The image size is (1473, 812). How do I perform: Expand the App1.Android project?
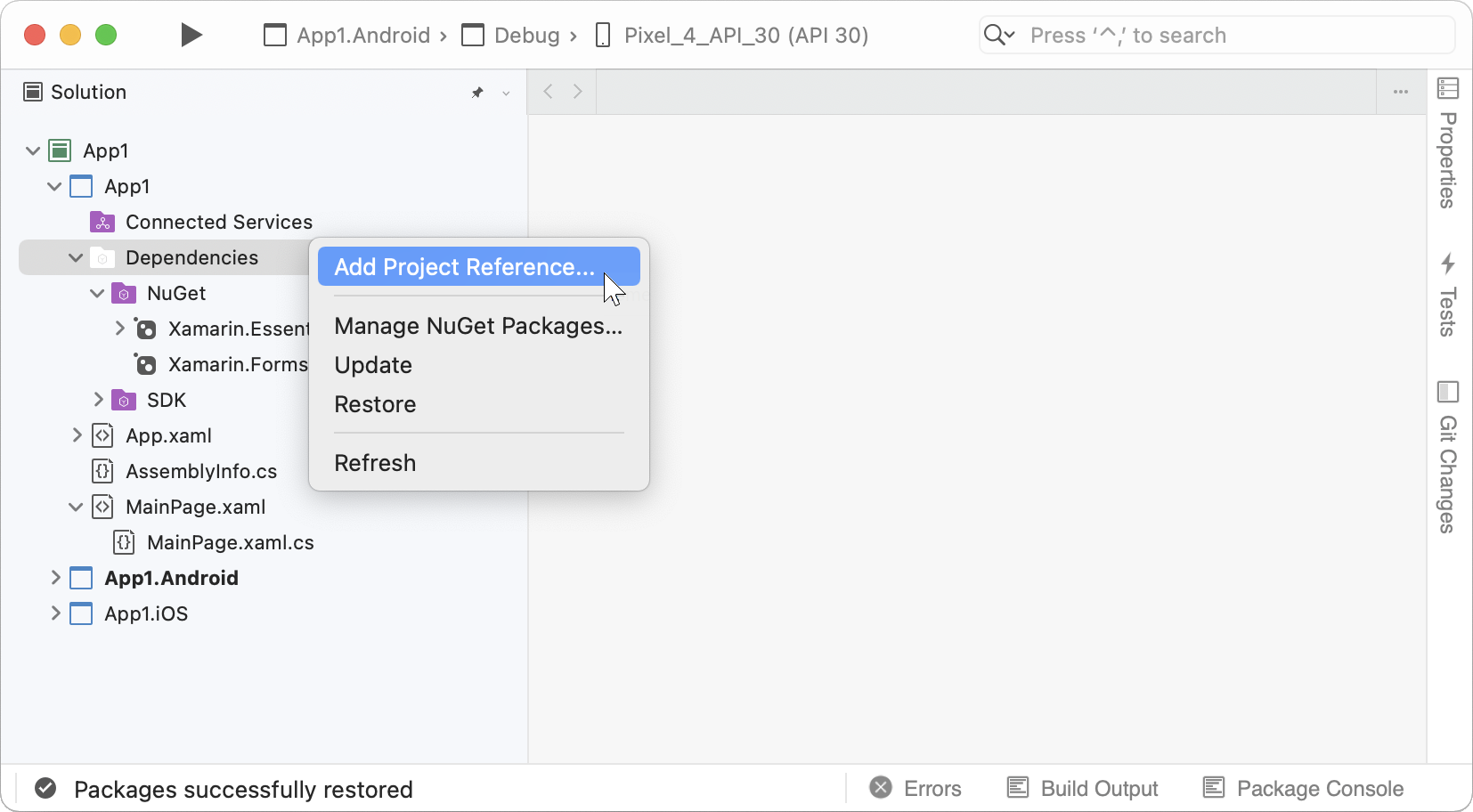(55, 578)
